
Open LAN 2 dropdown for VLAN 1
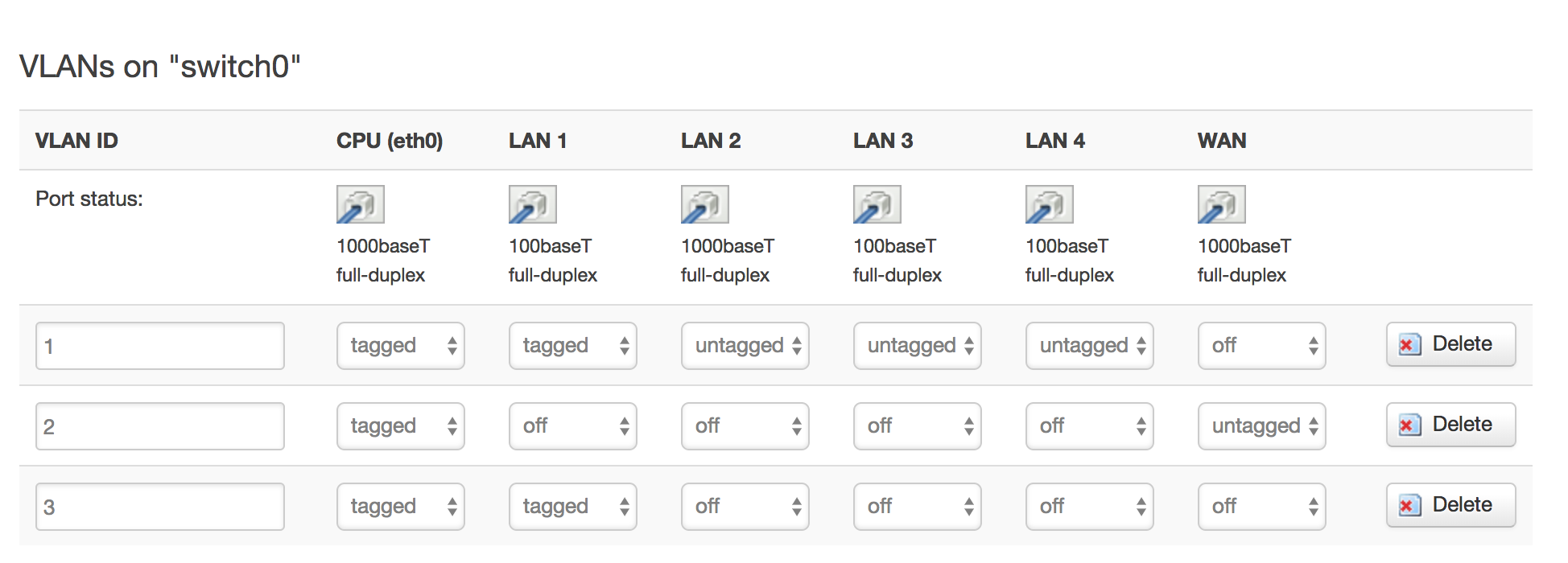(x=745, y=346)
